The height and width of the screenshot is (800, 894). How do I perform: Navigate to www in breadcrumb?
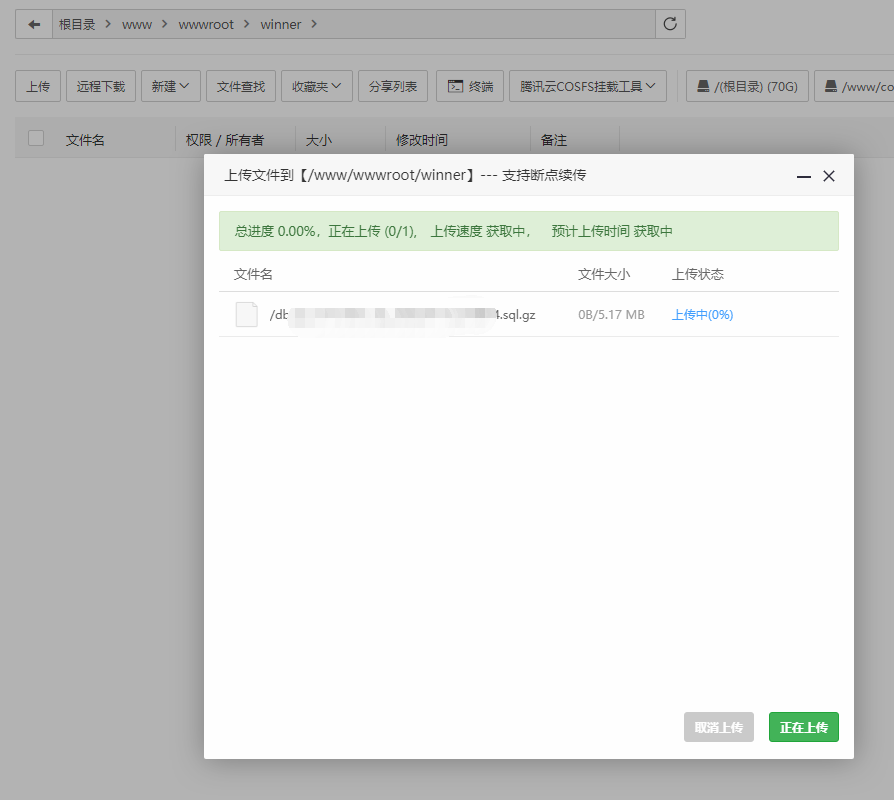pyautogui.click(x=137, y=25)
